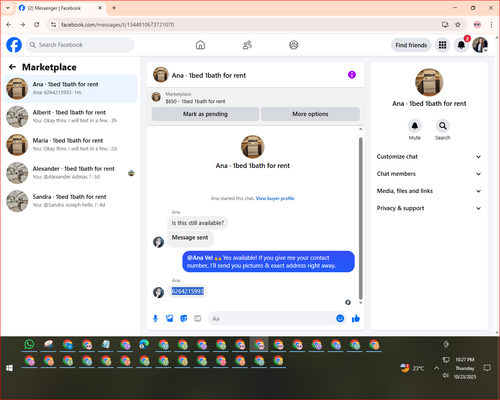Open the notifications bell with badge
The height and width of the screenshot is (400, 500).
coord(461,45)
